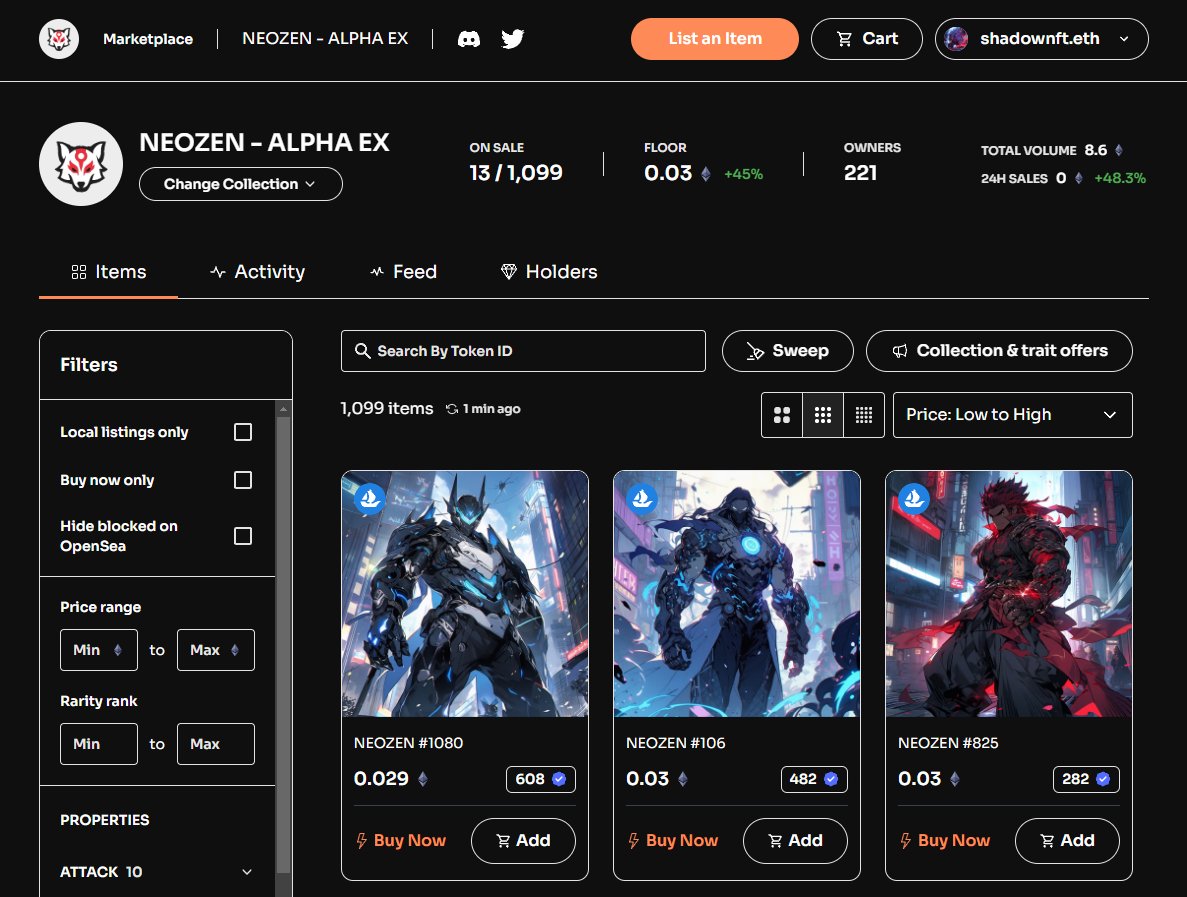Click the shadownft.eth profile avatar
Viewport: 1187px width, 897px height.
tap(956, 39)
